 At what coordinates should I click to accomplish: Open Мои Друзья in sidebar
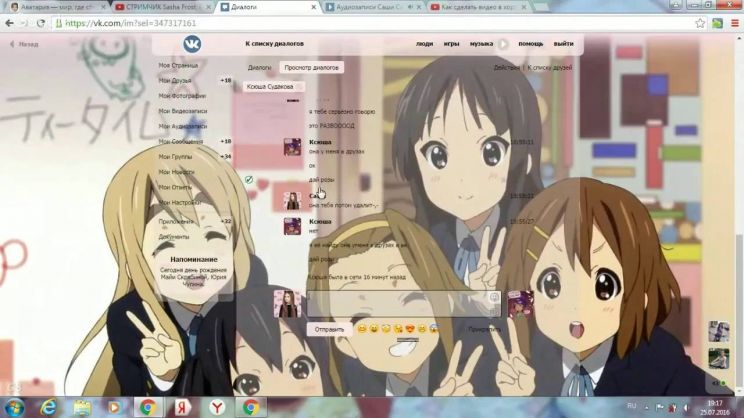pyautogui.click(x=175, y=81)
